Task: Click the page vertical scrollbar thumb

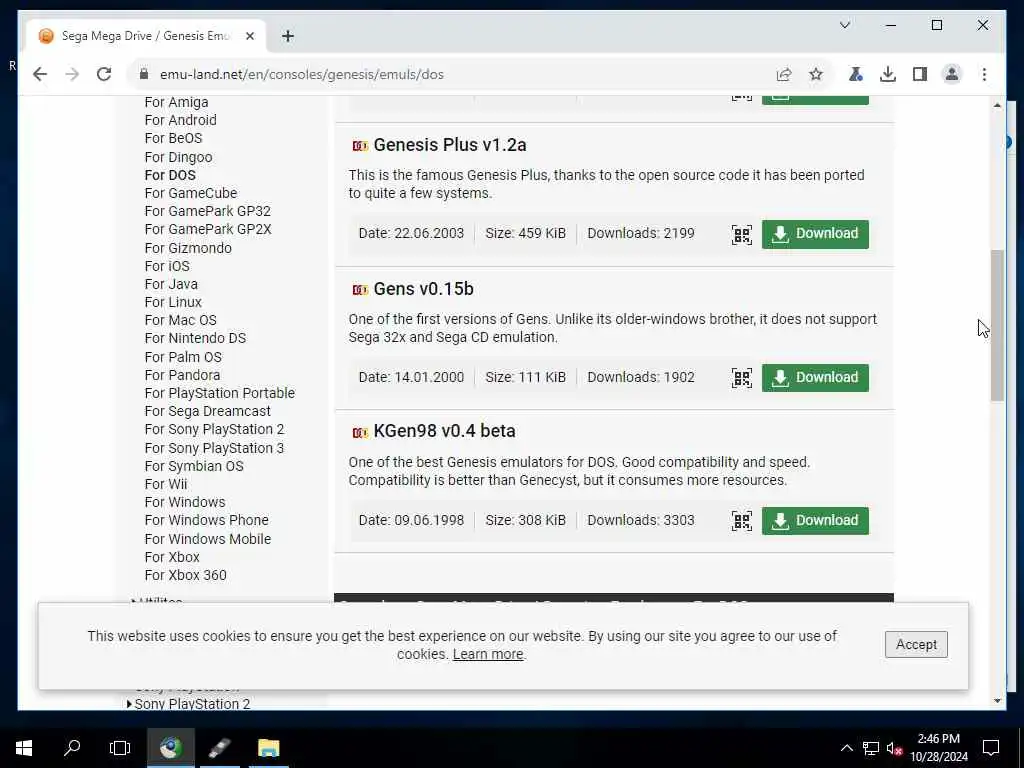Action: [997, 325]
